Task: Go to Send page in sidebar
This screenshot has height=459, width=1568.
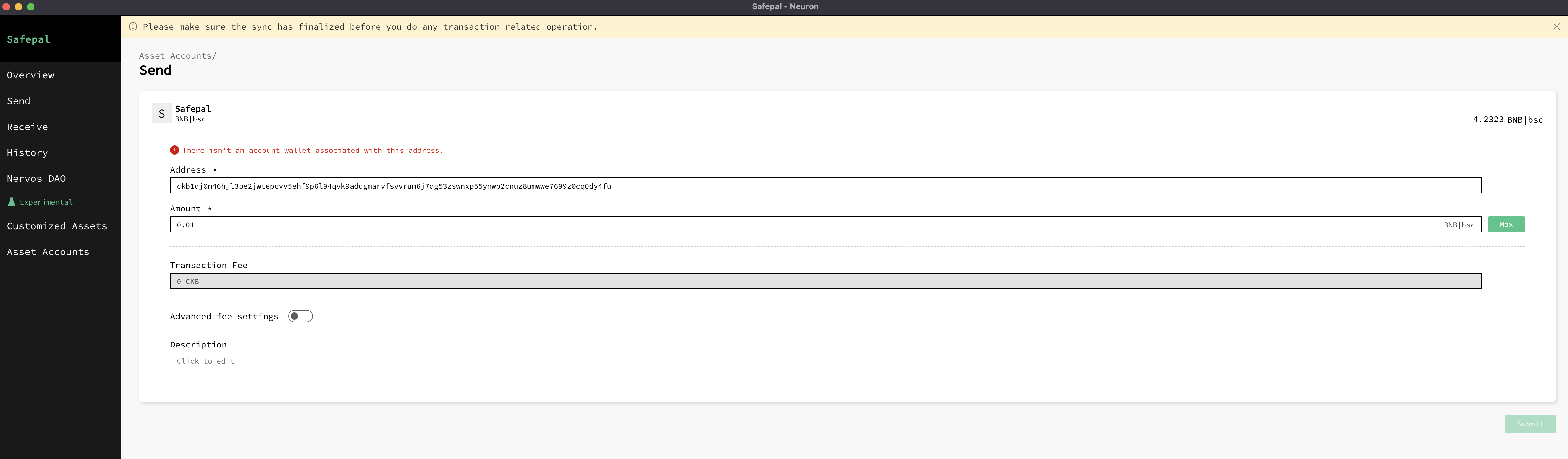Action: pos(18,101)
